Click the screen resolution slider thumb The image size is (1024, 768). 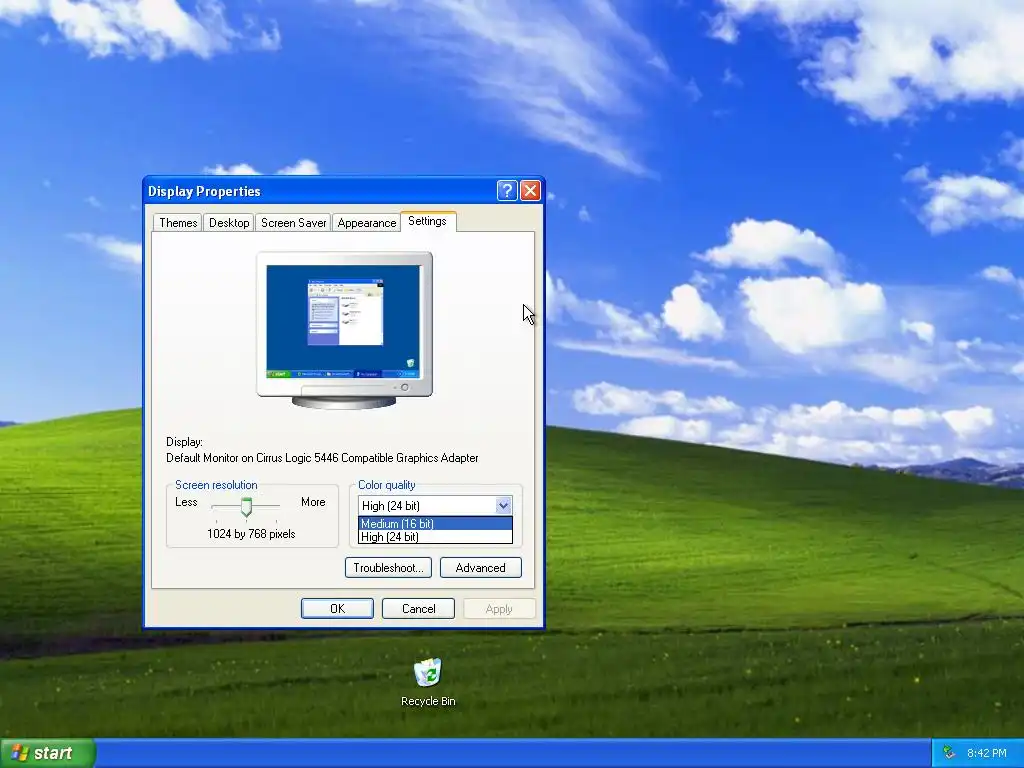(x=246, y=507)
